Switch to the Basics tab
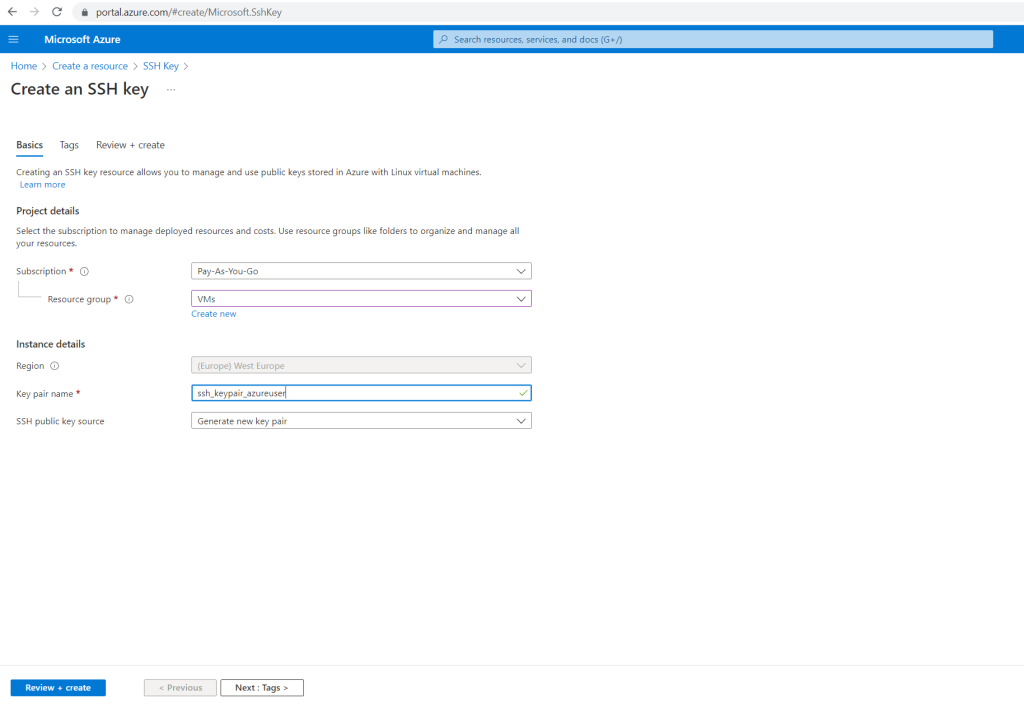Viewport: 1024px width, 708px height. (x=29, y=145)
